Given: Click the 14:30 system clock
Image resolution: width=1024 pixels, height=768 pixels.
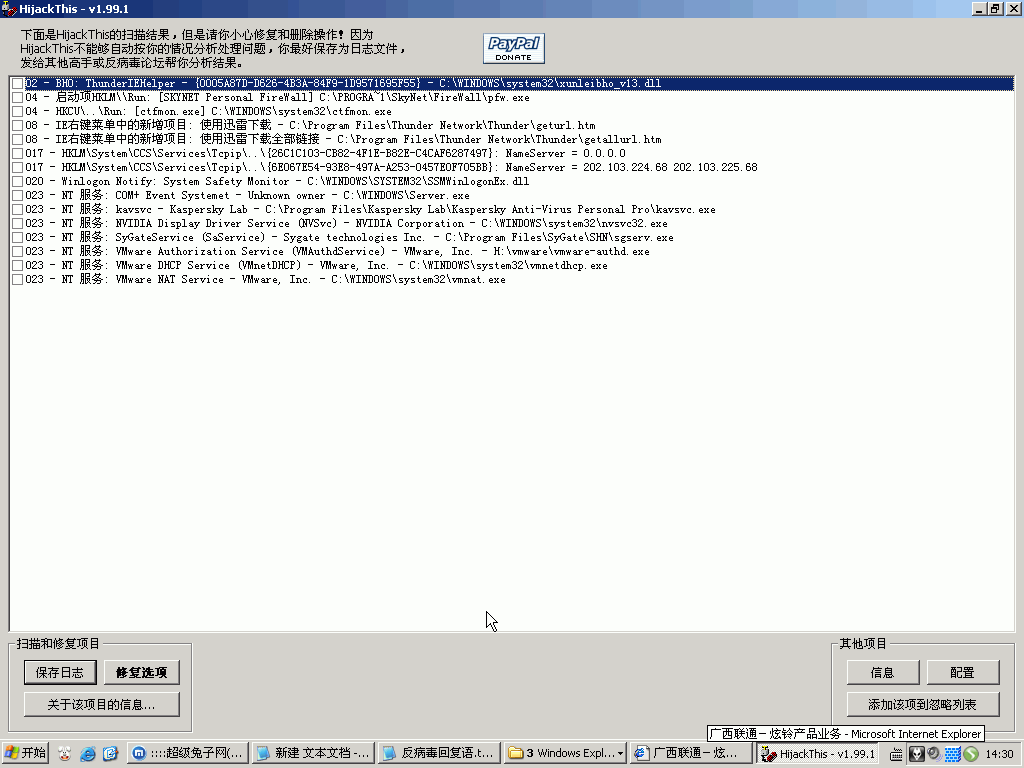Looking at the screenshot, I should [999, 754].
